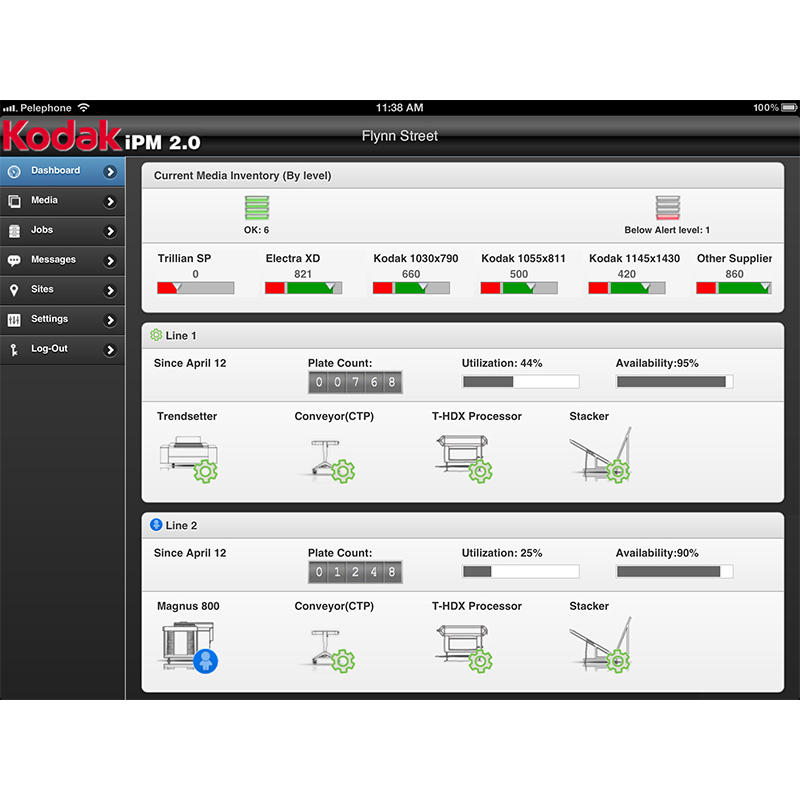Click the Line 1 plate counter 00768
This screenshot has width=800, height=800.
click(355, 382)
